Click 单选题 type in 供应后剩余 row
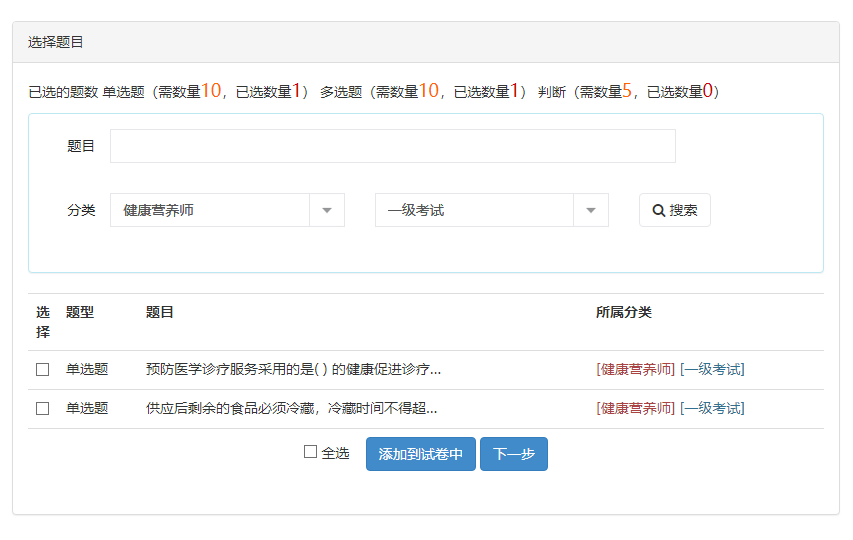This screenshot has width=853, height=540. point(87,408)
